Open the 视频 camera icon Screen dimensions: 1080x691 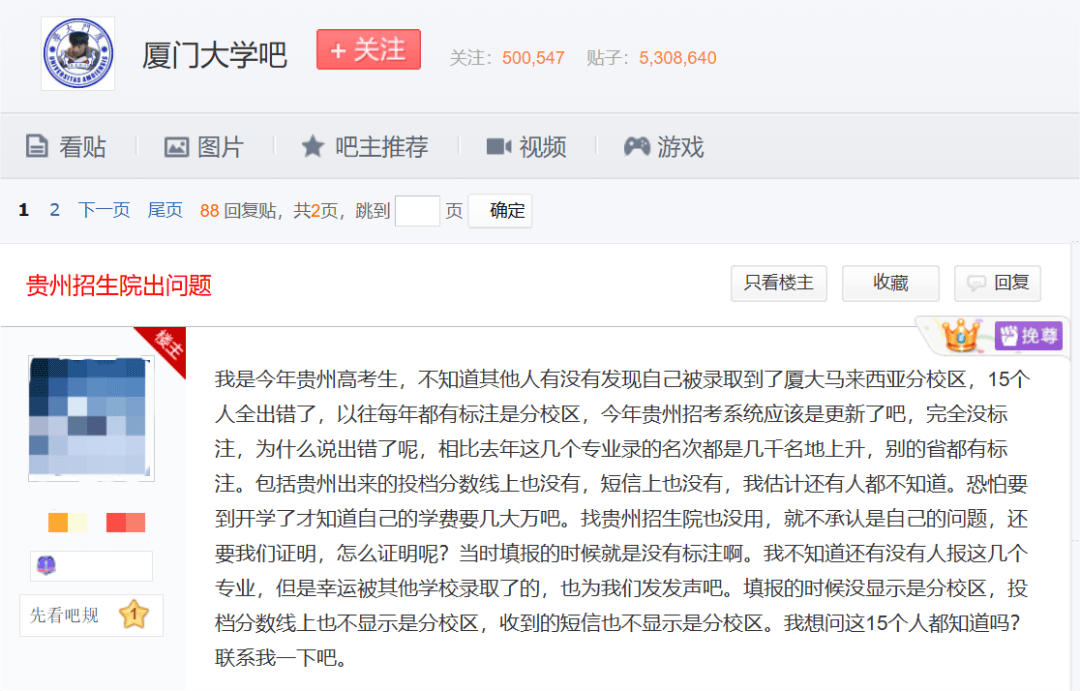tap(498, 146)
